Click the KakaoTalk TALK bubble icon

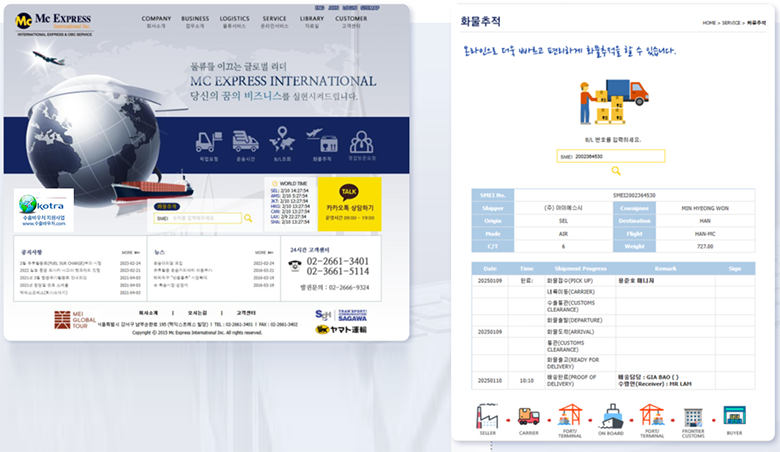349,191
